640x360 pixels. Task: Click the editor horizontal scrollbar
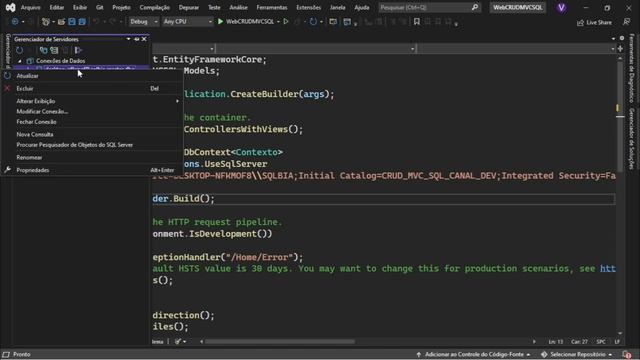(280, 342)
